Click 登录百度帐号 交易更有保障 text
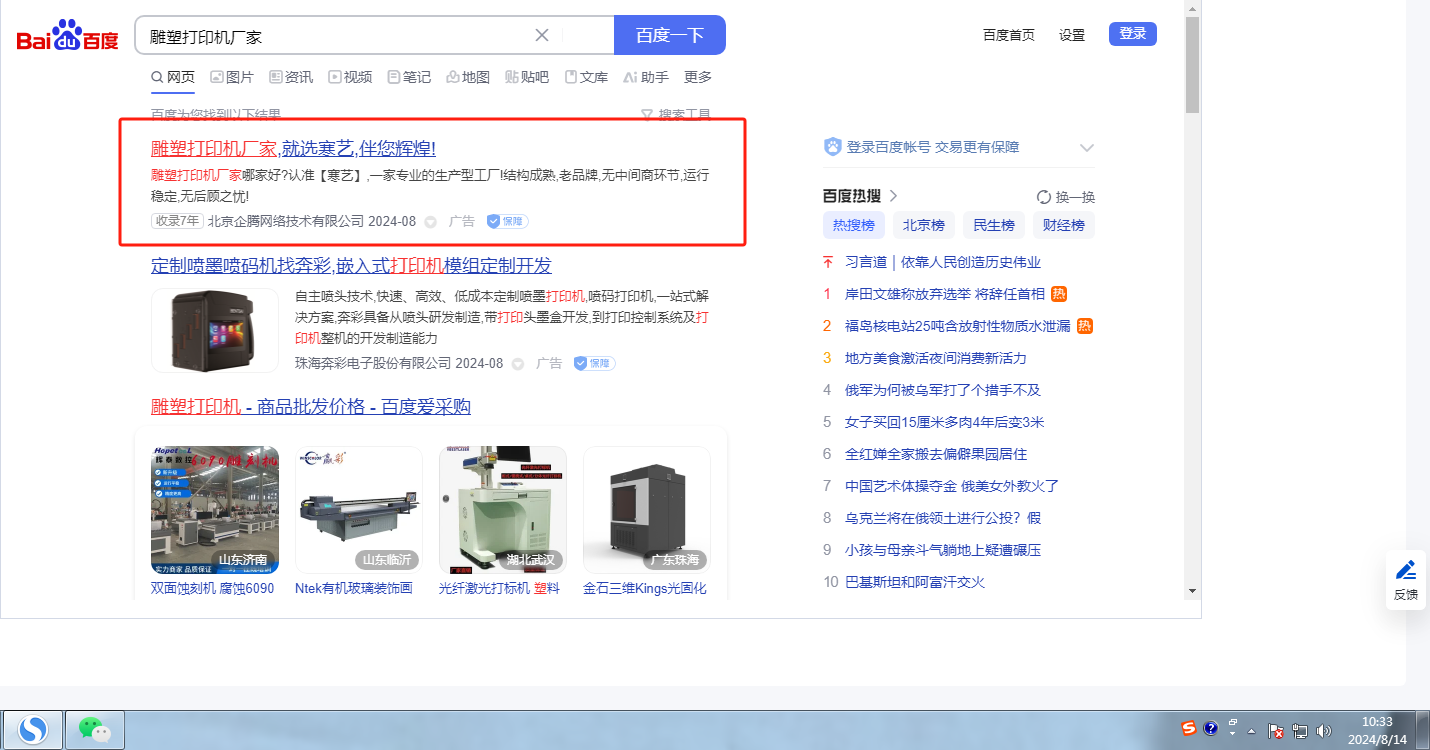The height and width of the screenshot is (750, 1430). point(933,147)
